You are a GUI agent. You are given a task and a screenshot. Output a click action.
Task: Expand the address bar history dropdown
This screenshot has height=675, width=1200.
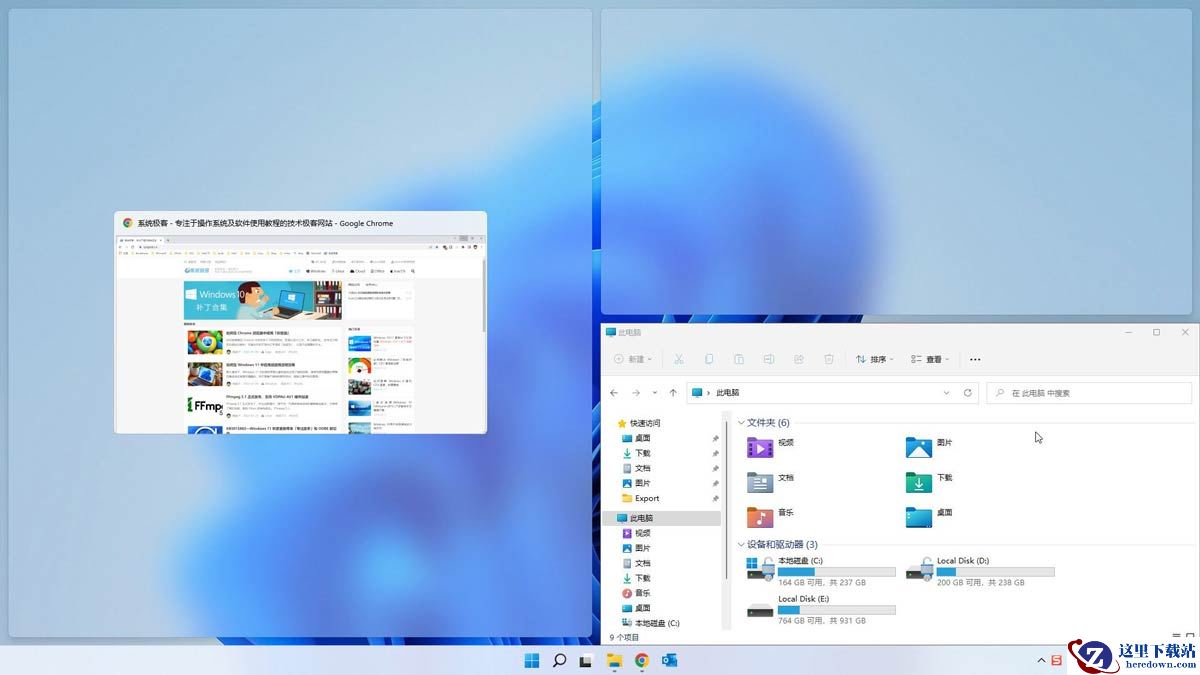coord(946,393)
